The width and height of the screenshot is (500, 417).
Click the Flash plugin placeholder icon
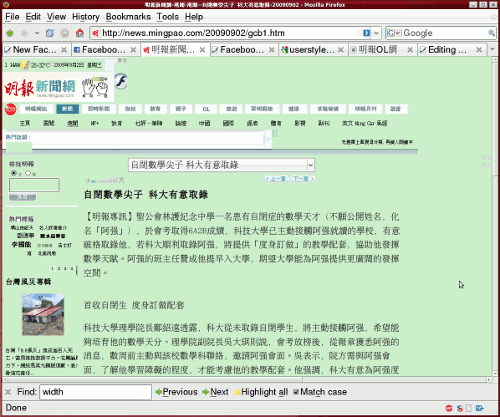121,81
